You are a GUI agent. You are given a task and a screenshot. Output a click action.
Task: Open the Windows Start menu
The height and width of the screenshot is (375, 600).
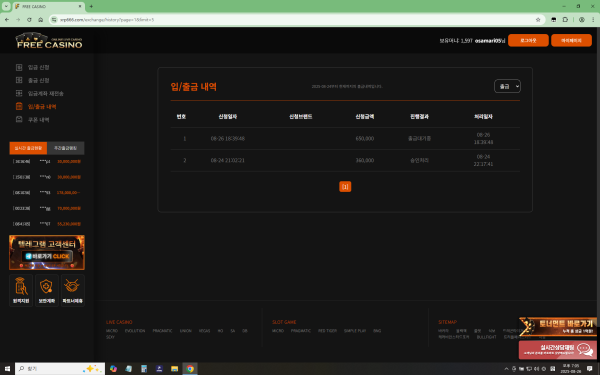(x=7, y=369)
